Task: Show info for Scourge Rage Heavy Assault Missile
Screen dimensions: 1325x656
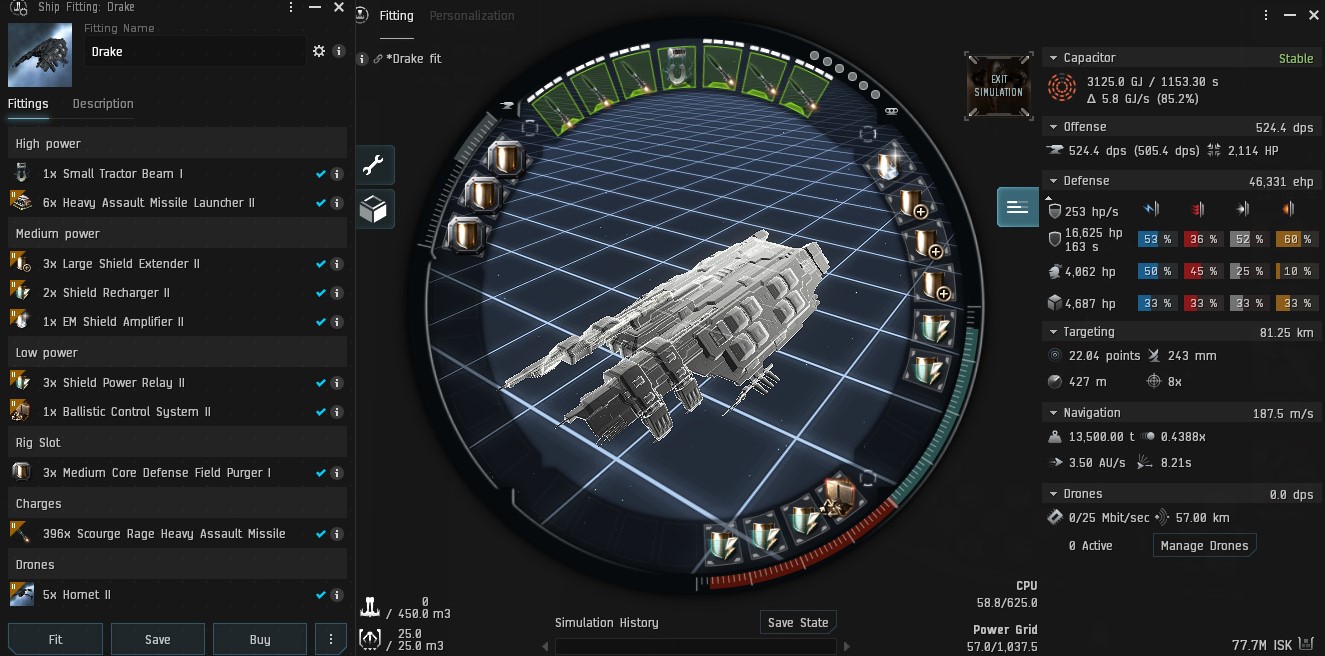Action: pos(337,534)
